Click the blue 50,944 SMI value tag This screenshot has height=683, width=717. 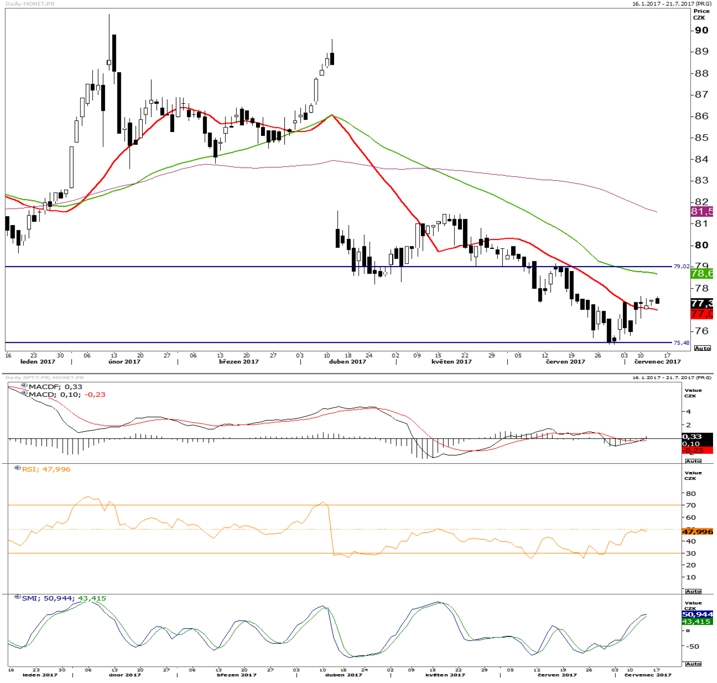(697, 614)
